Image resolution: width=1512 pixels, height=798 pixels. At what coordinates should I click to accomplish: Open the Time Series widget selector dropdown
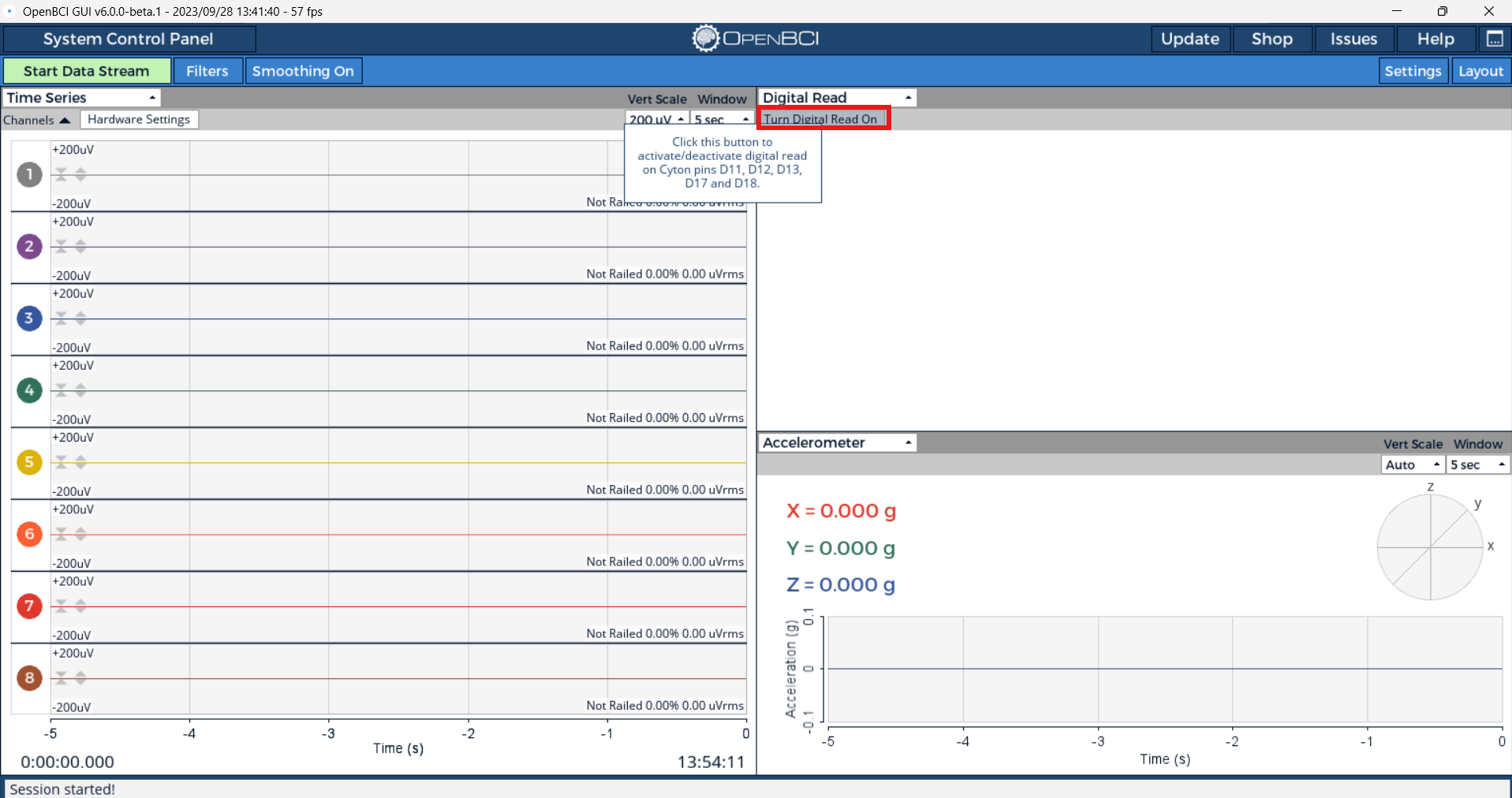[x=81, y=98]
